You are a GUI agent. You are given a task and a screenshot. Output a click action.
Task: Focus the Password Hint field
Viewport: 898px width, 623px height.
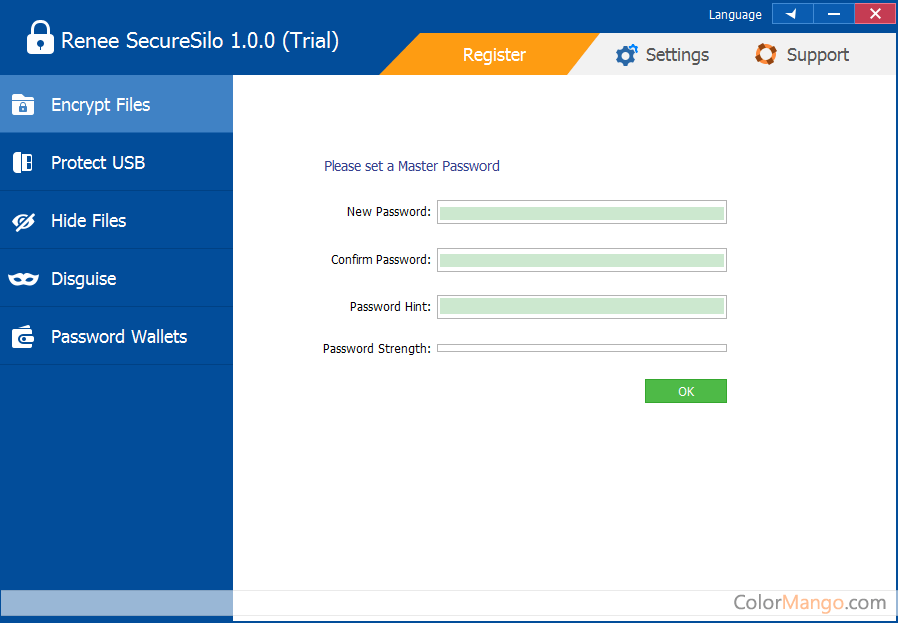pos(582,307)
